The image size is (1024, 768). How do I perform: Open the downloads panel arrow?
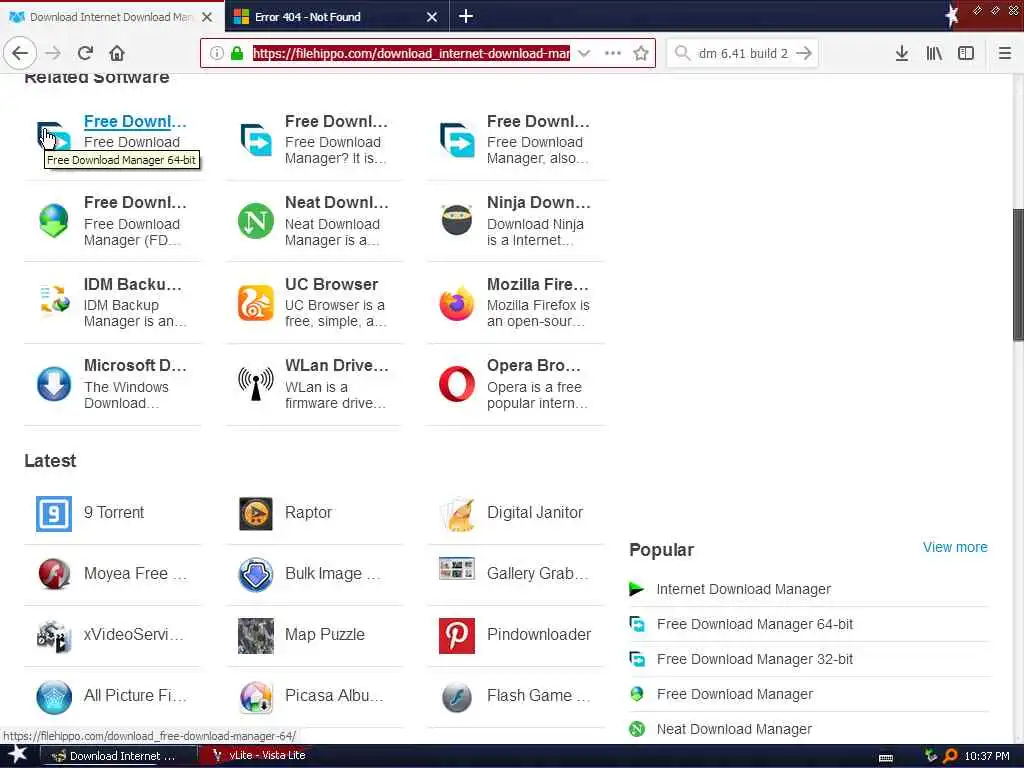pos(902,53)
